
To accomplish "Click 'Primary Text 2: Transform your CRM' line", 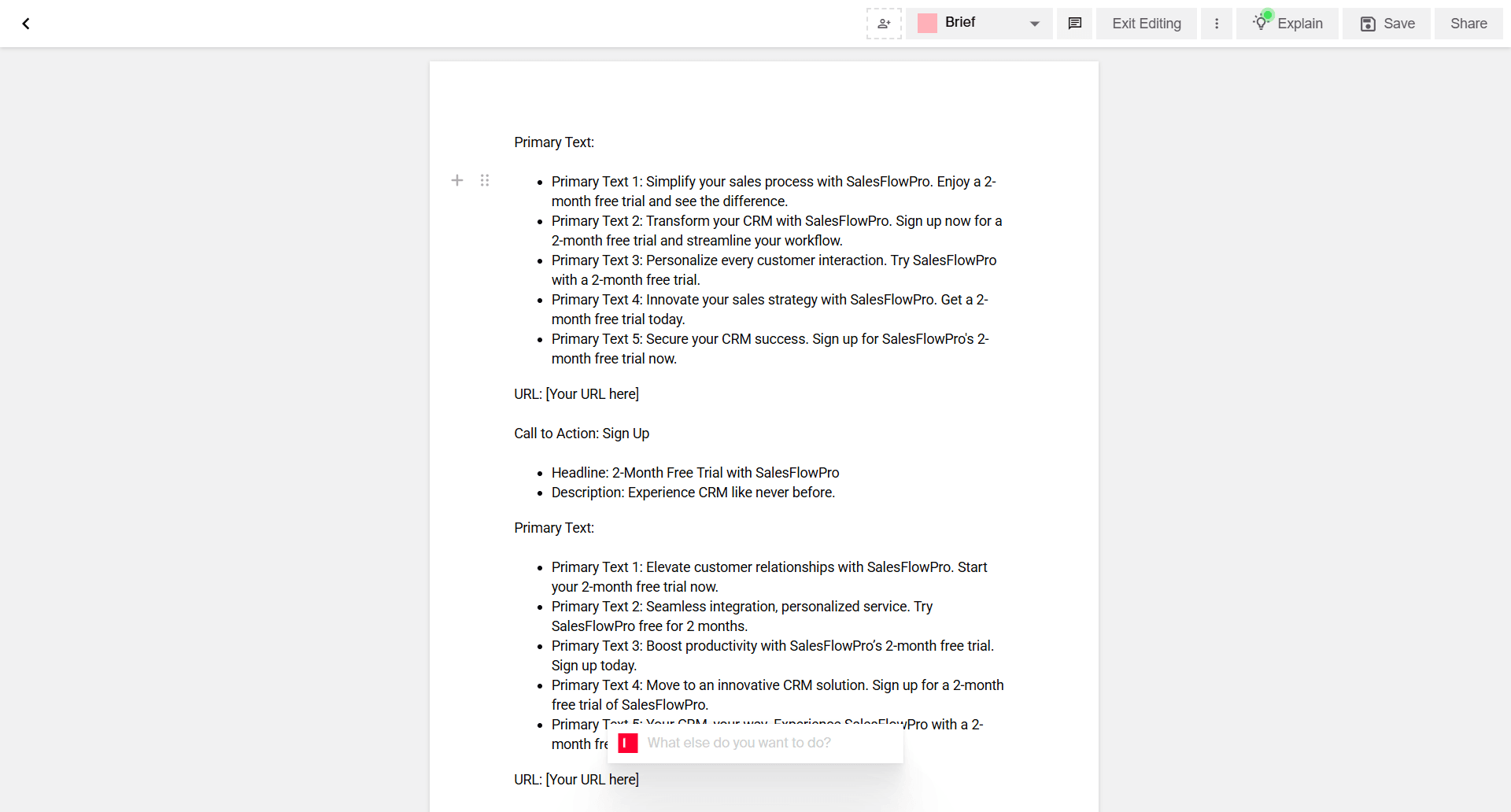I will (777, 231).
